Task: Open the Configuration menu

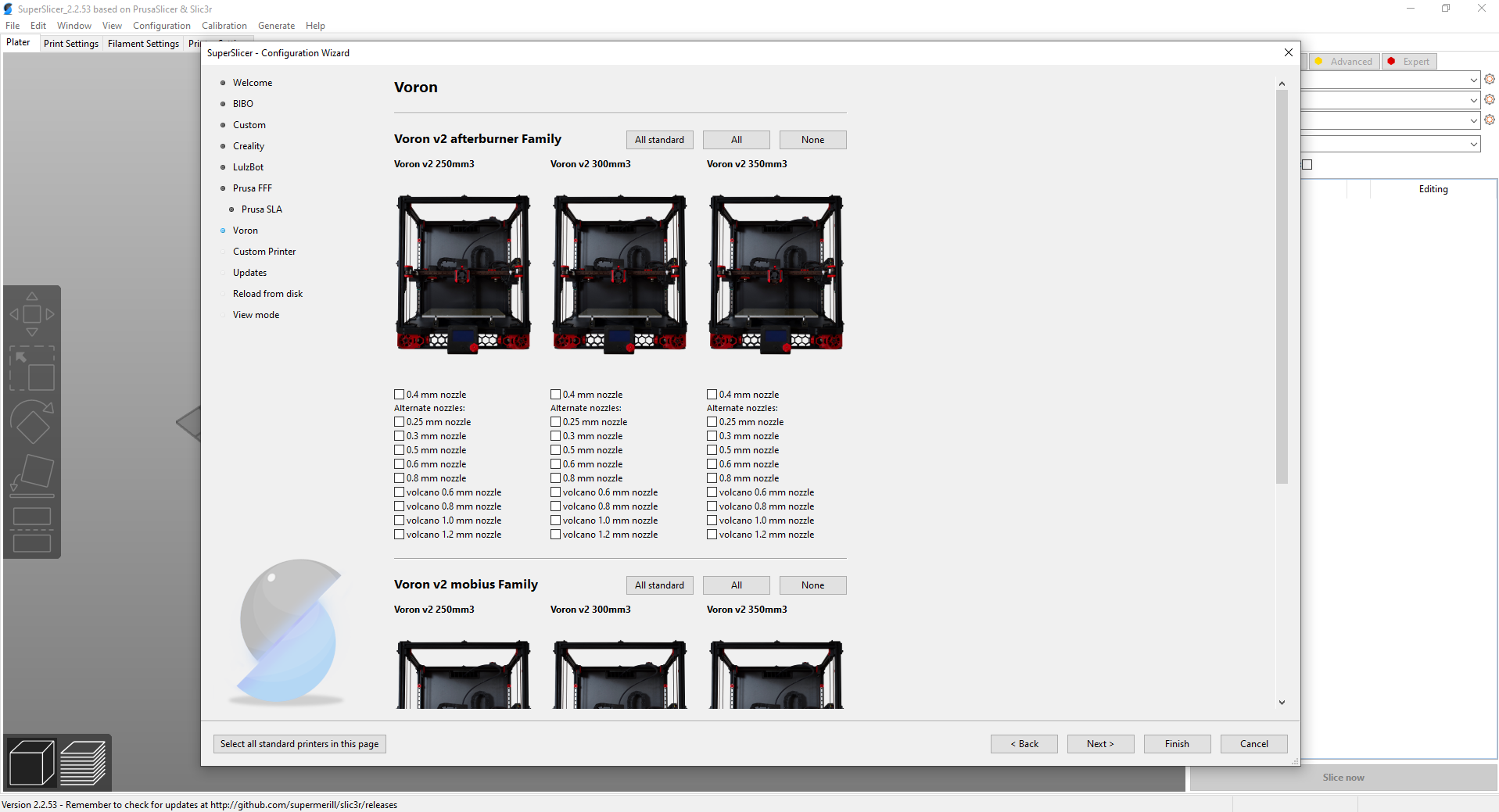Action: point(162,26)
